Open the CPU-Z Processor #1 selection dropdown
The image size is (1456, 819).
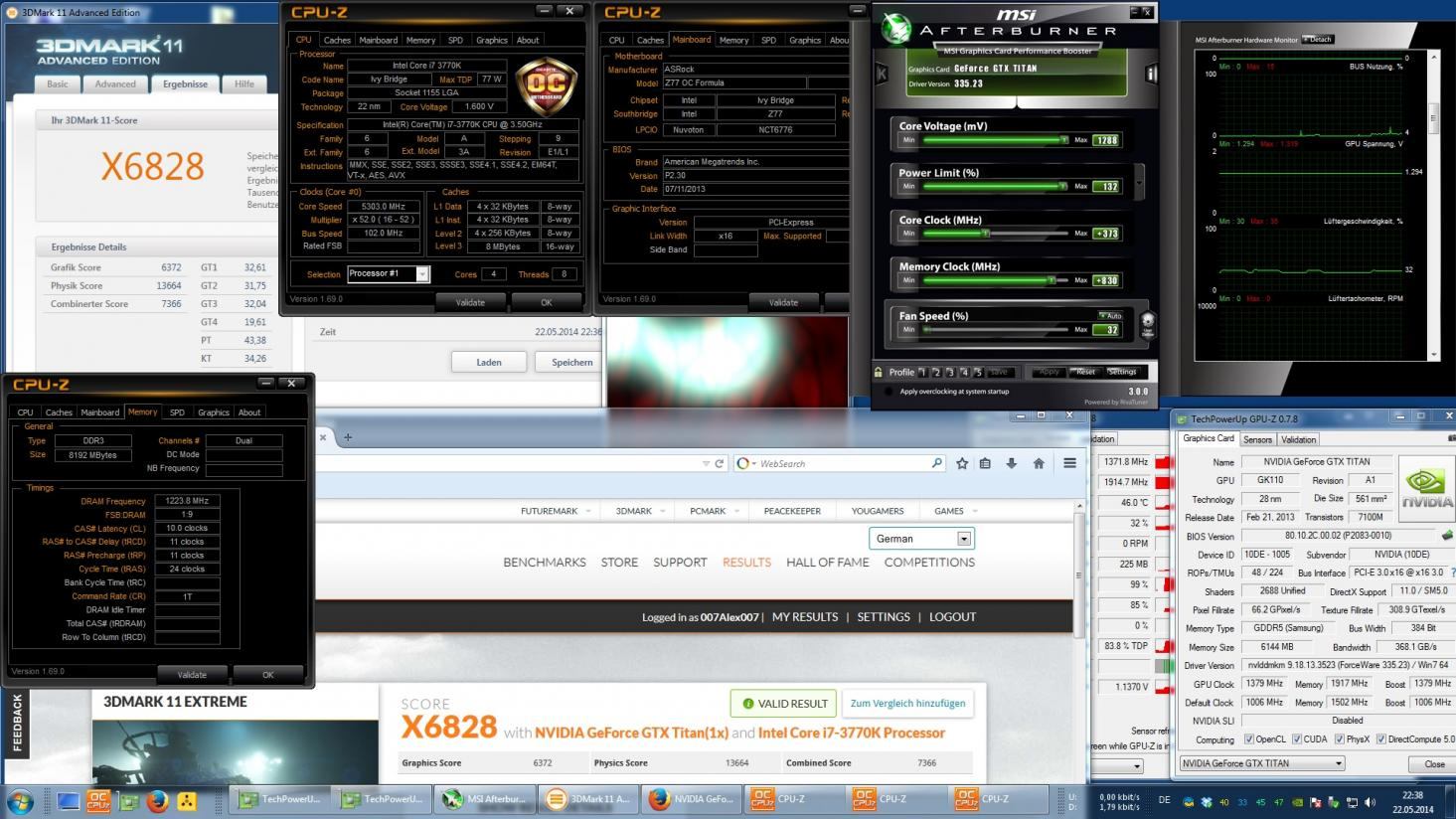(422, 274)
